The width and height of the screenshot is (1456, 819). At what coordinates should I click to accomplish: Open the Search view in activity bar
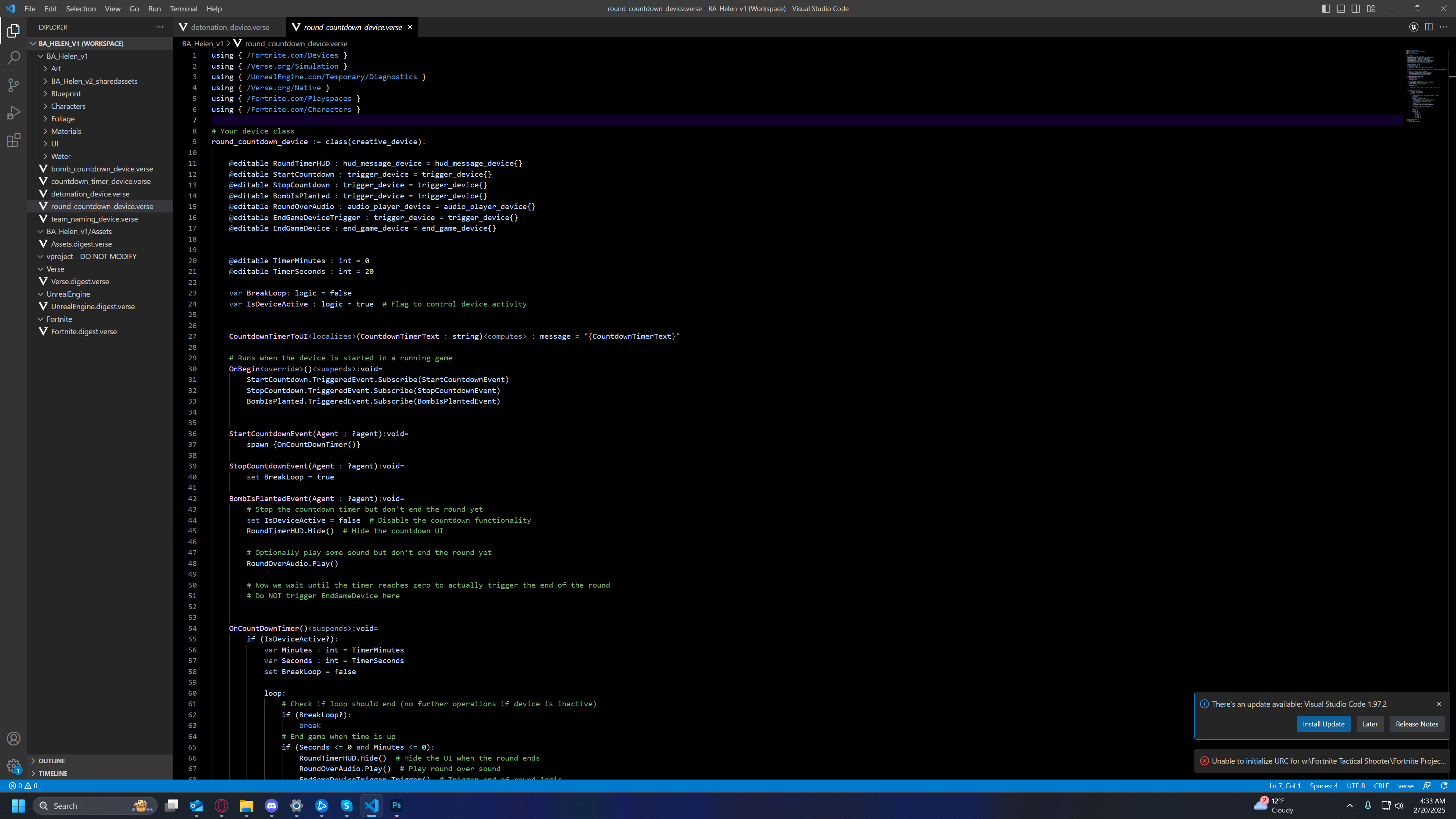click(14, 58)
